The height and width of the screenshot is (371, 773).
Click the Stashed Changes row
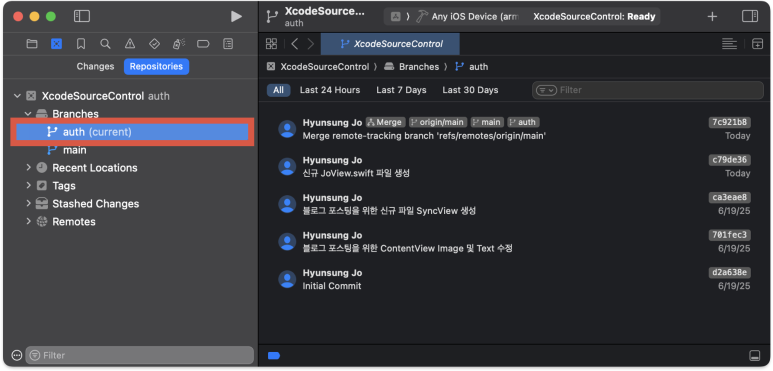[96, 203]
